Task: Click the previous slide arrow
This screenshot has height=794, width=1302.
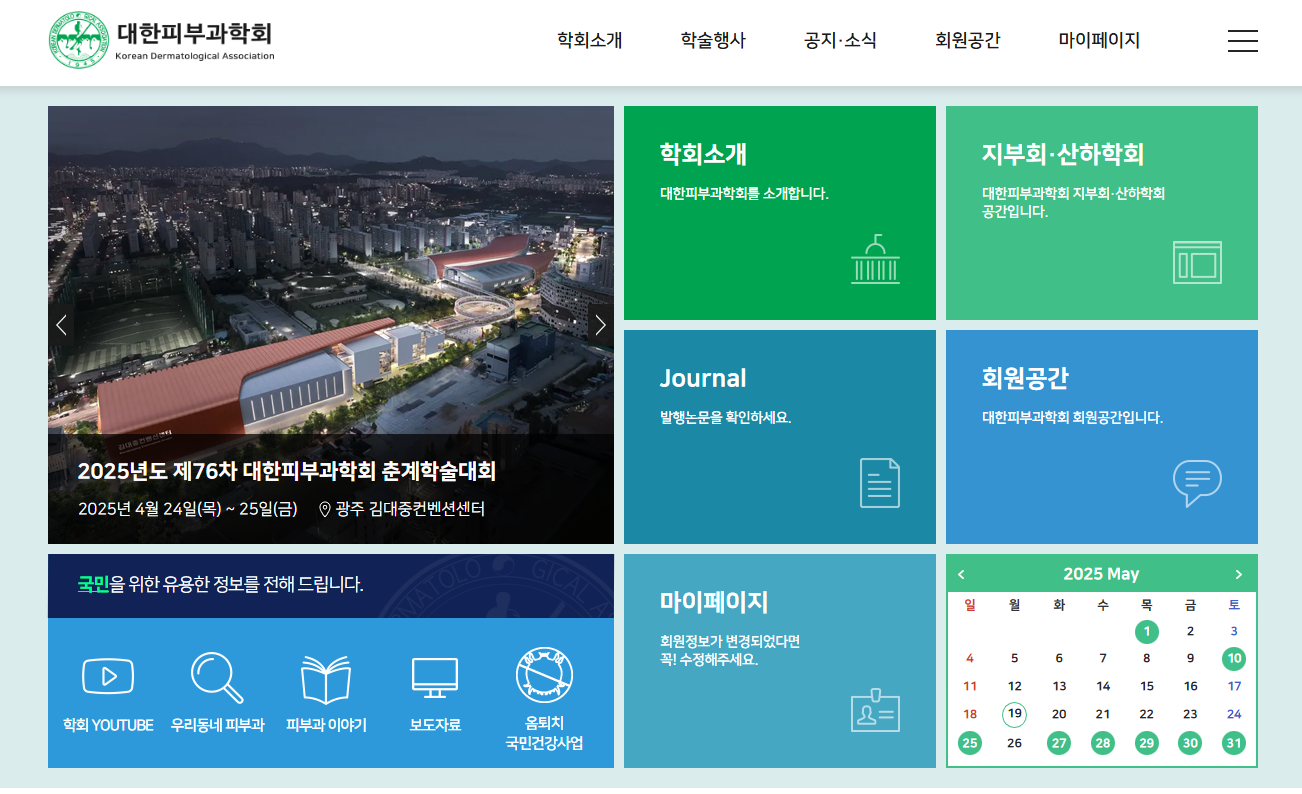Action: [x=61, y=324]
